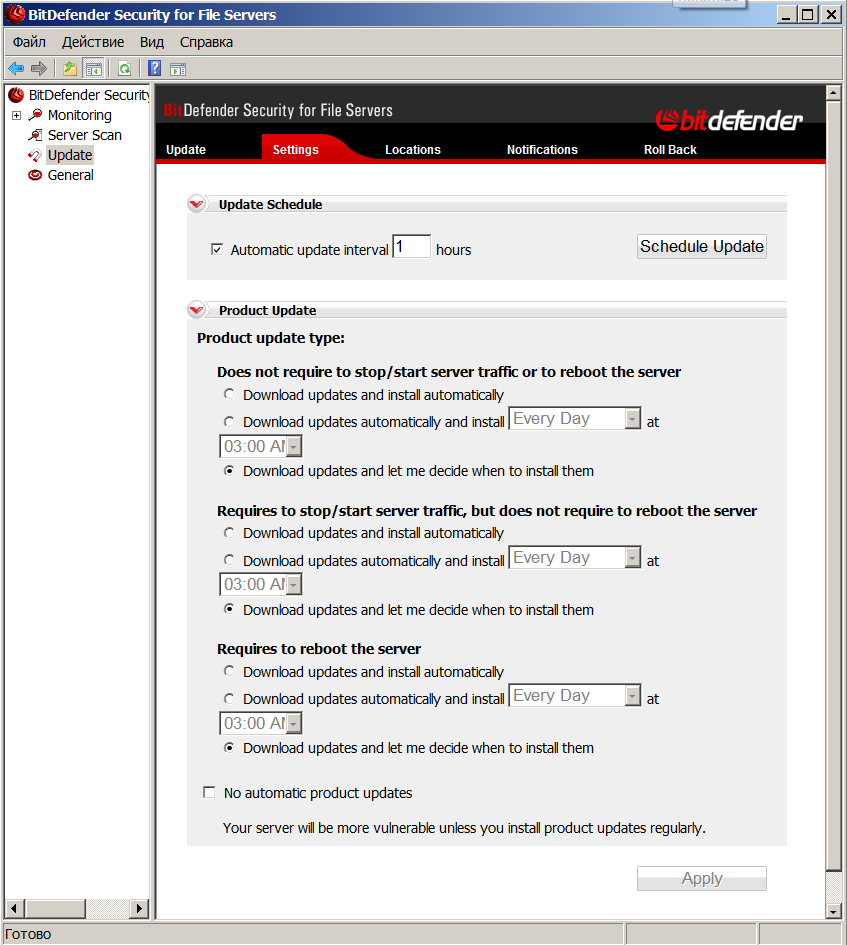Image resolution: width=847 pixels, height=945 pixels.
Task: Select 'let me decide' under 'Requires to reboot' group
Action: tap(228, 747)
